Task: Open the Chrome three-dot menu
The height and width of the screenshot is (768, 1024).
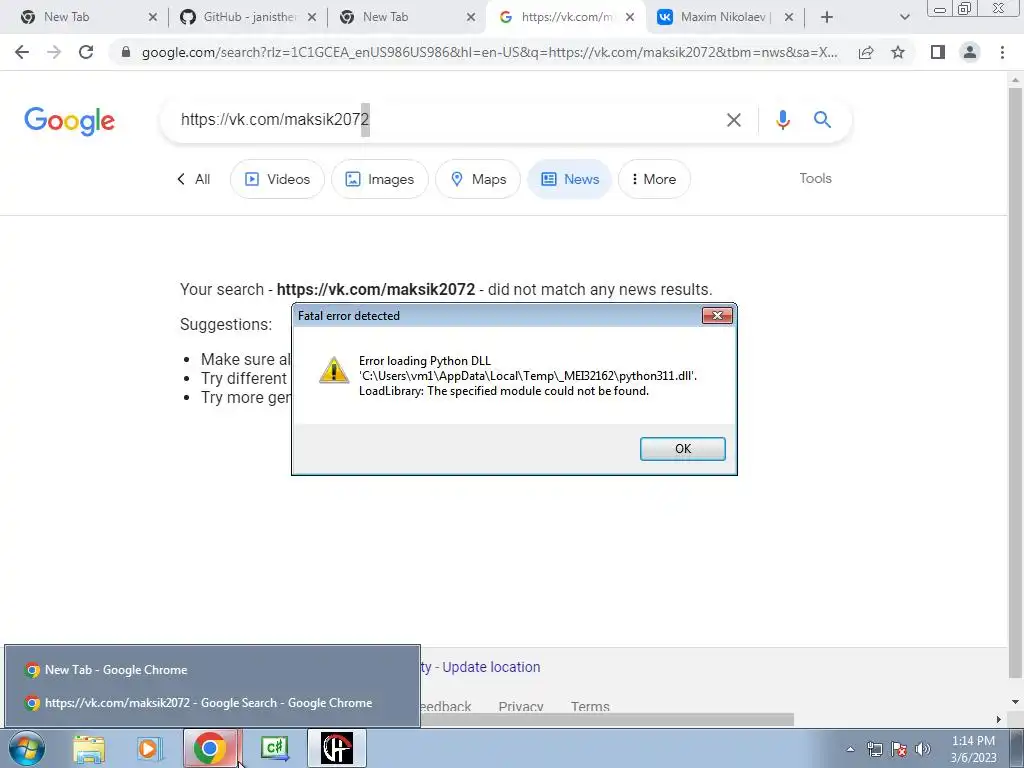Action: click(x=1002, y=52)
